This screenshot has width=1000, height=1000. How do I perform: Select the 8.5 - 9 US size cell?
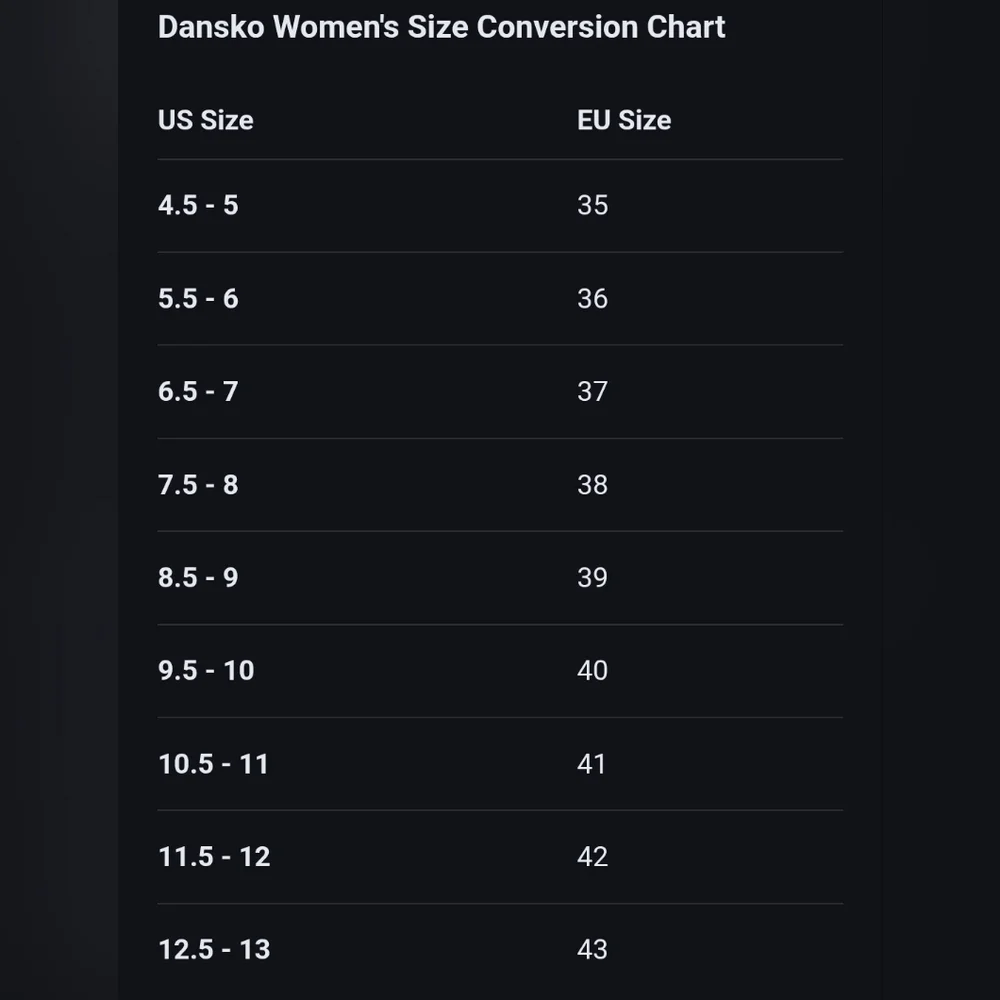[x=198, y=578]
